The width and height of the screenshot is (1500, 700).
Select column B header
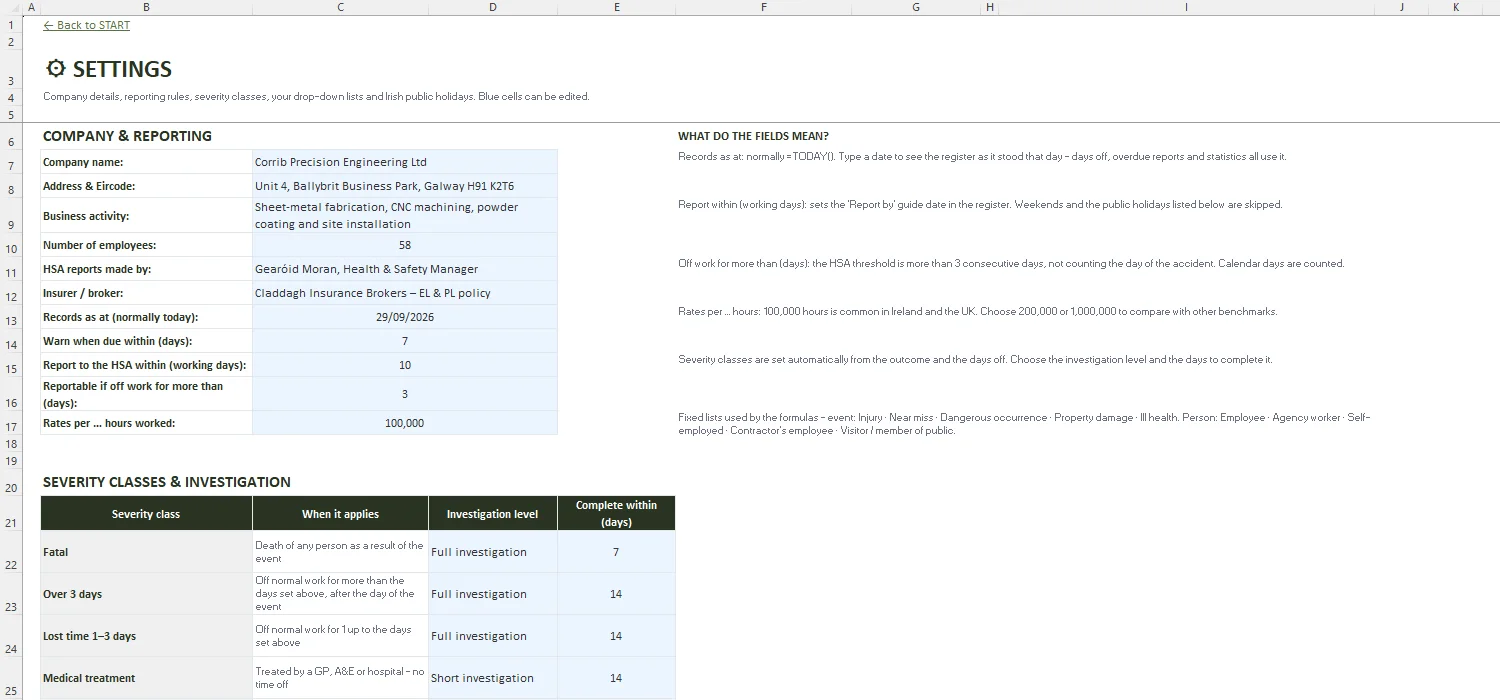[x=146, y=7]
